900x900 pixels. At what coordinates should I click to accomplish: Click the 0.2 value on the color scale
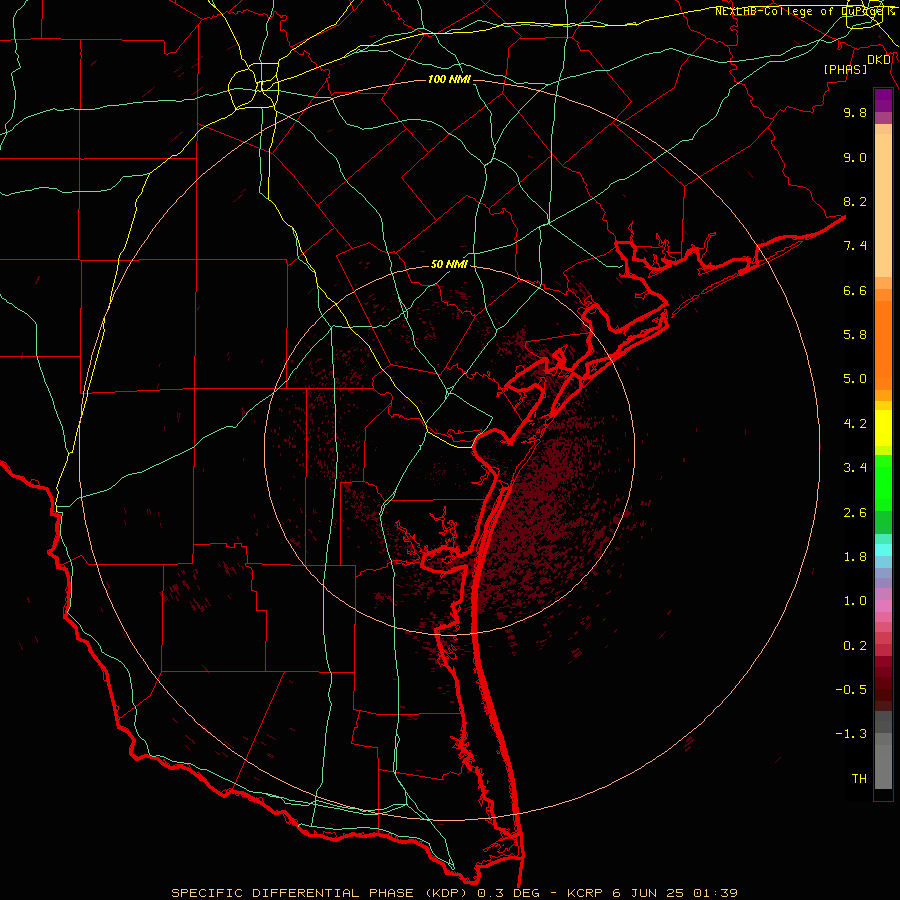click(855, 646)
